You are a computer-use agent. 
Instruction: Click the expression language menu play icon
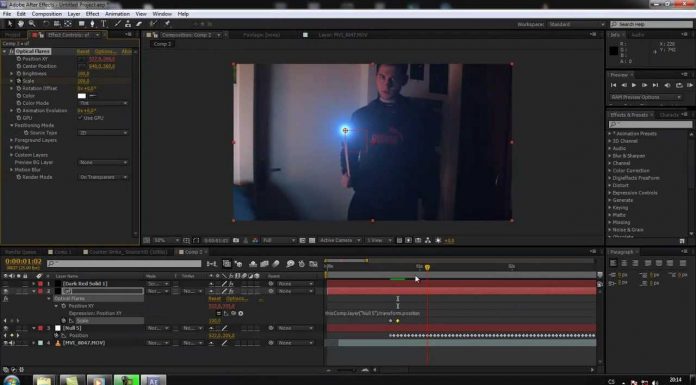[241, 313]
